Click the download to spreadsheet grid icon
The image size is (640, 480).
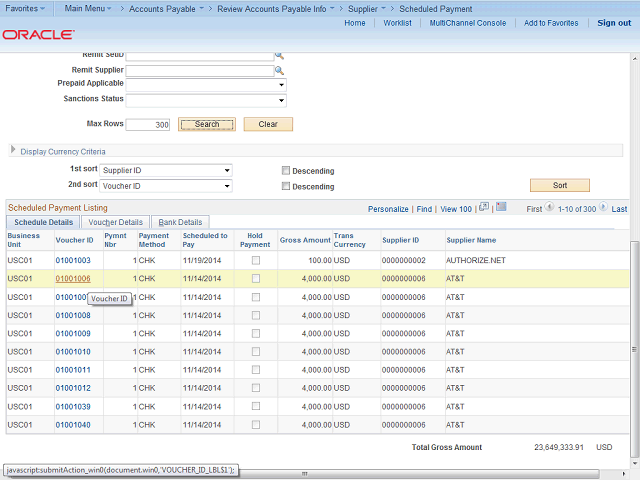tap(502, 208)
